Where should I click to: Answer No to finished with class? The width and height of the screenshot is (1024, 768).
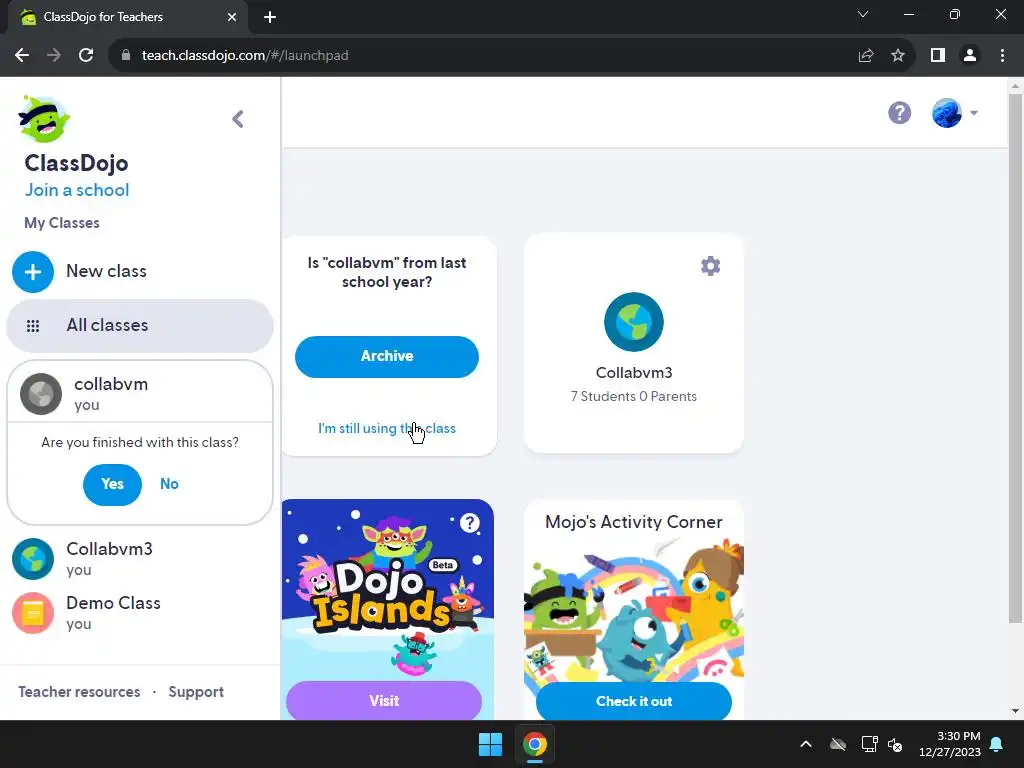(x=169, y=484)
